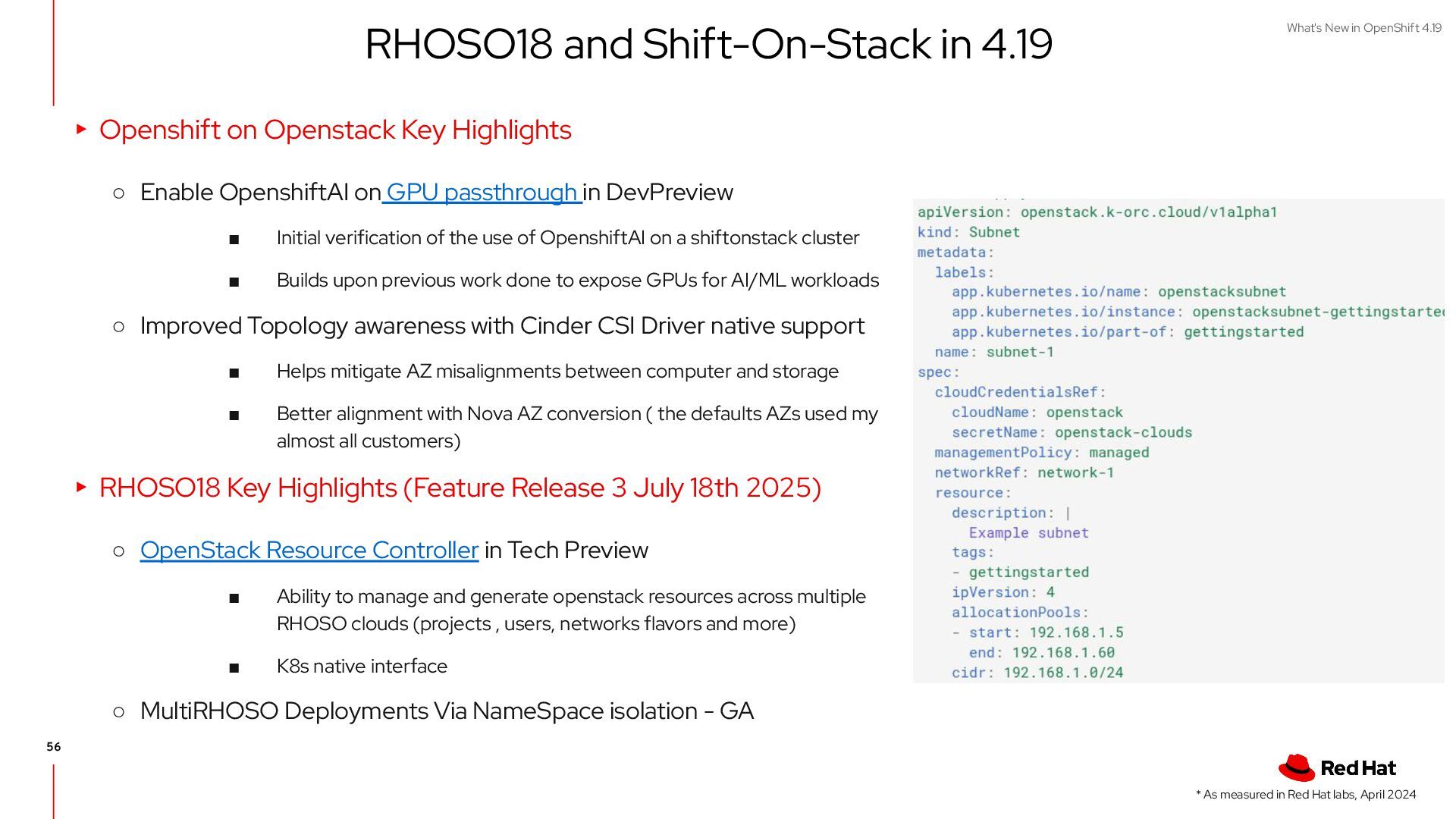Click the slide number 56
1456x819 pixels.
pos(53,747)
